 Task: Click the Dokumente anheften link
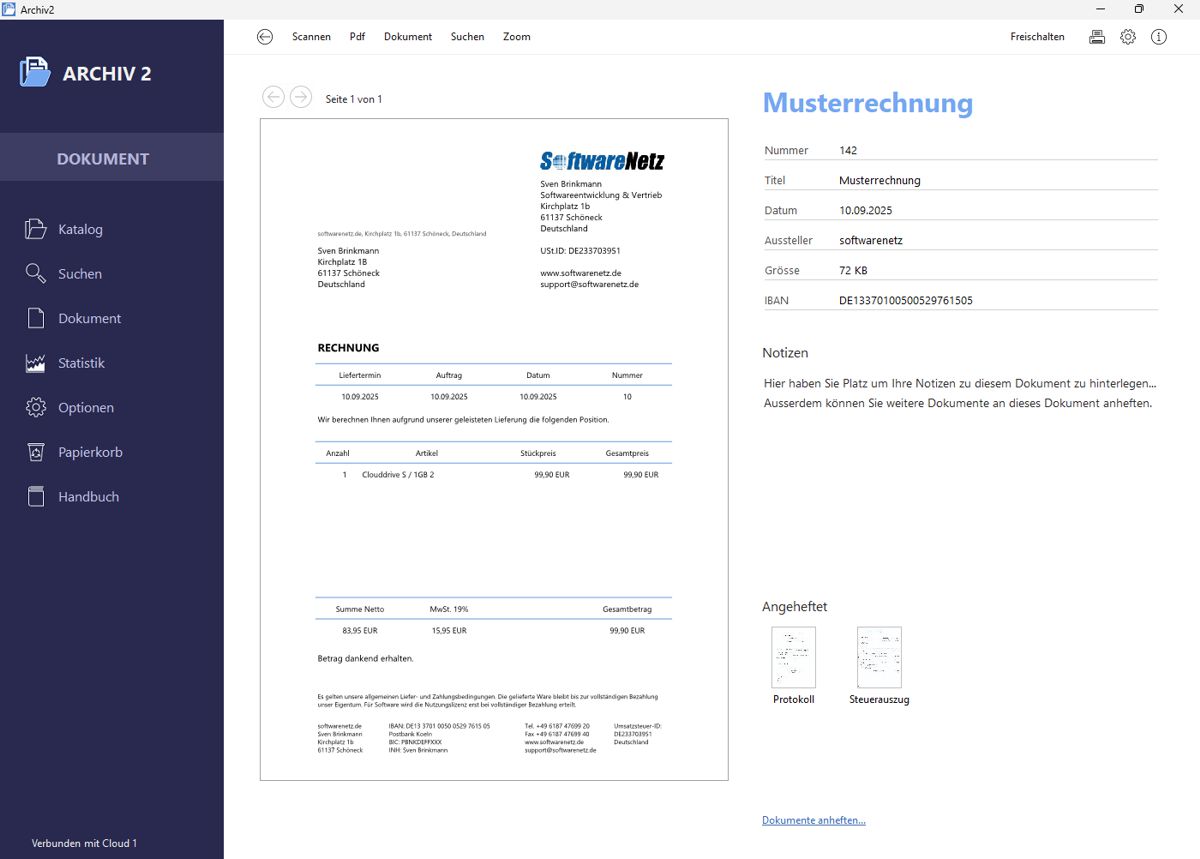coord(814,821)
